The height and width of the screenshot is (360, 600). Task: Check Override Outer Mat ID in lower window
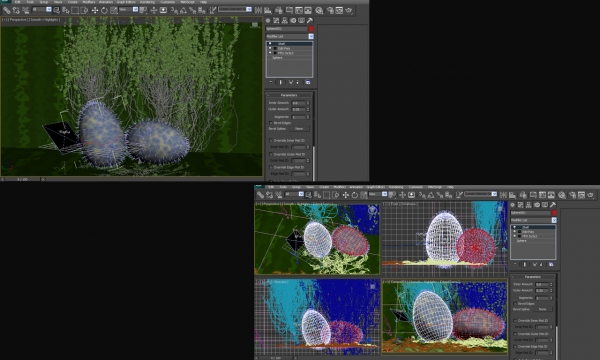click(515, 334)
